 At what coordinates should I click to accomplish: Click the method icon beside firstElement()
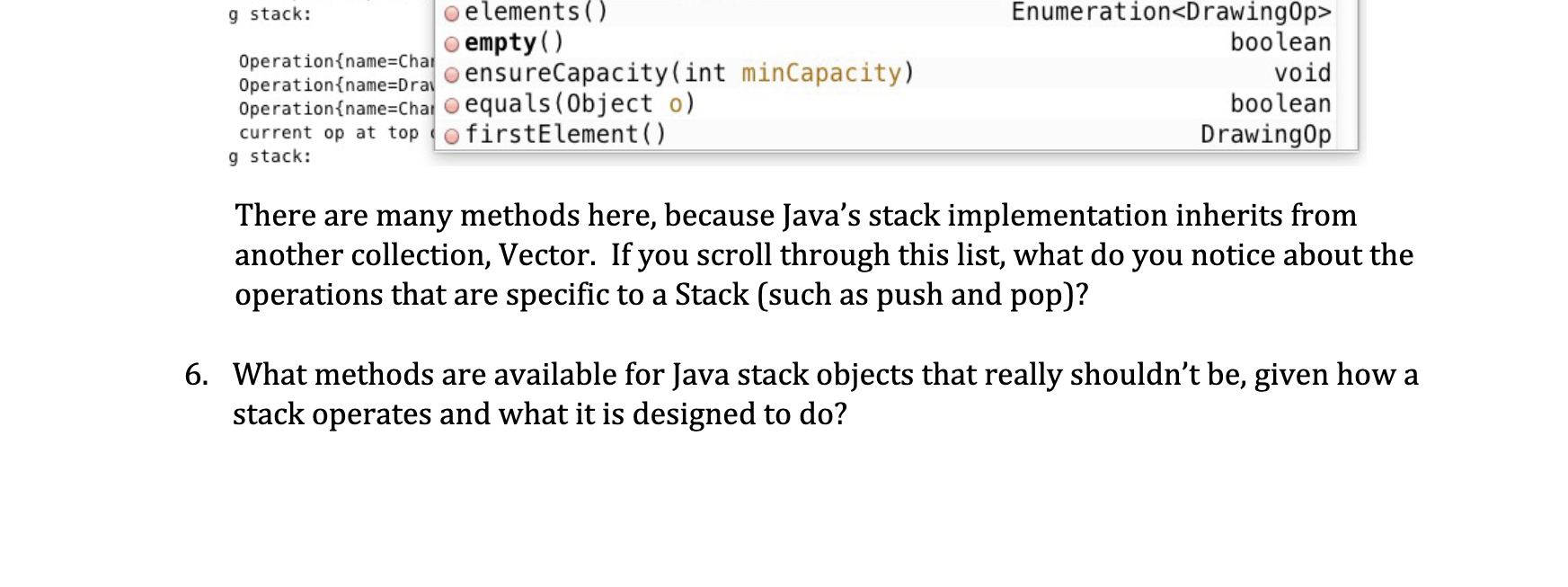[452, 136]
